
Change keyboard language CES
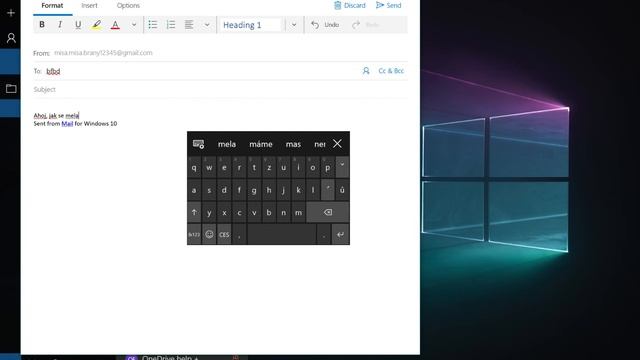[224, 234]
